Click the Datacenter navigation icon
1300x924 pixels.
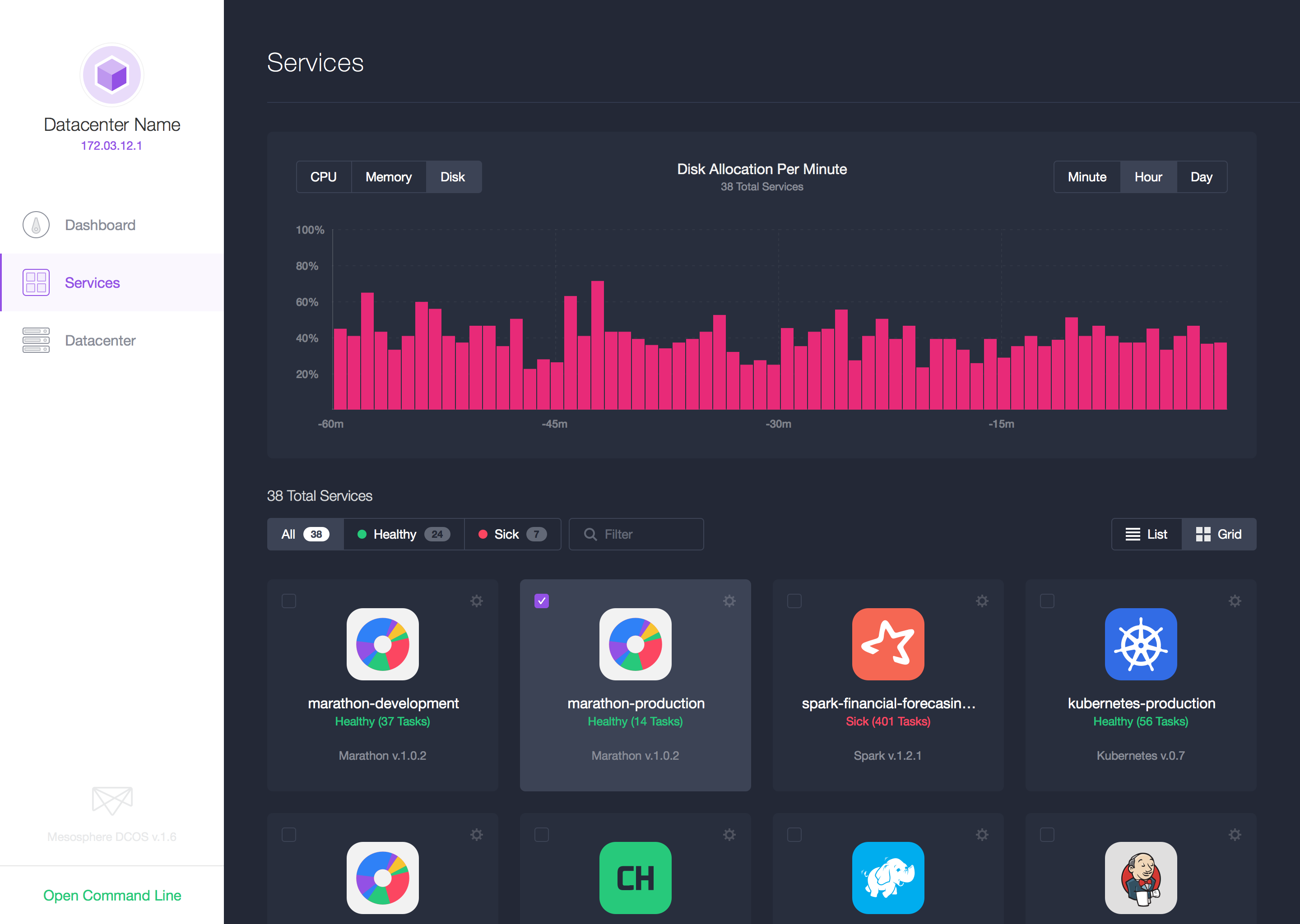click(35, 340)
